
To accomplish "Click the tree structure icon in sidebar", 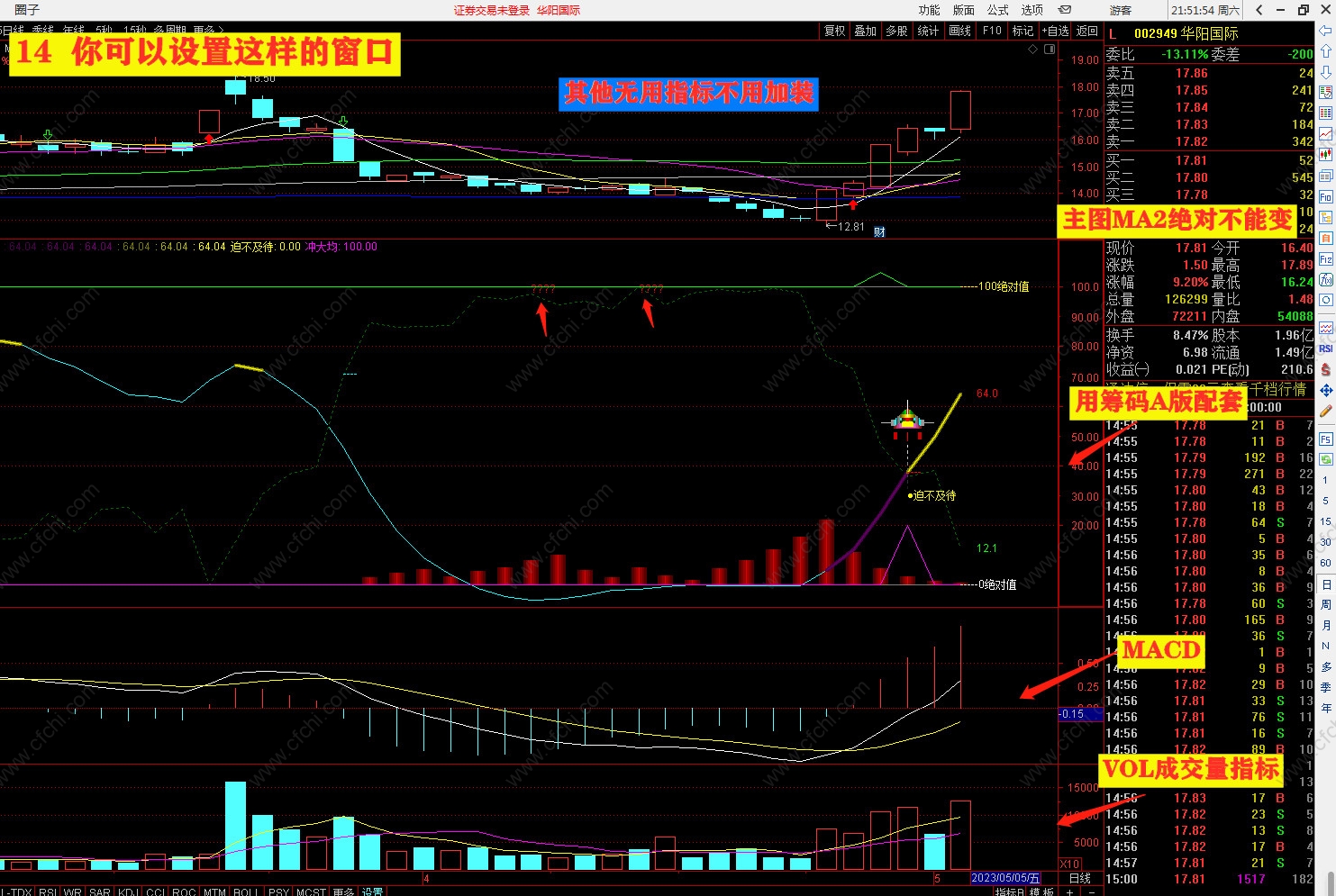I will pos(1326,217).
